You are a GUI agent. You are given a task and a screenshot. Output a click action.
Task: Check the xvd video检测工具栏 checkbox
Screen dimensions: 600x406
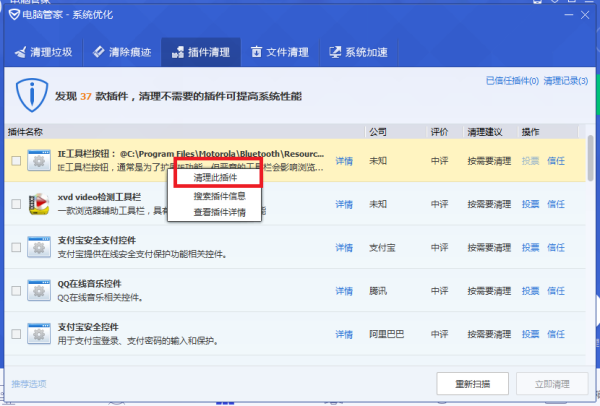(15, 204)
